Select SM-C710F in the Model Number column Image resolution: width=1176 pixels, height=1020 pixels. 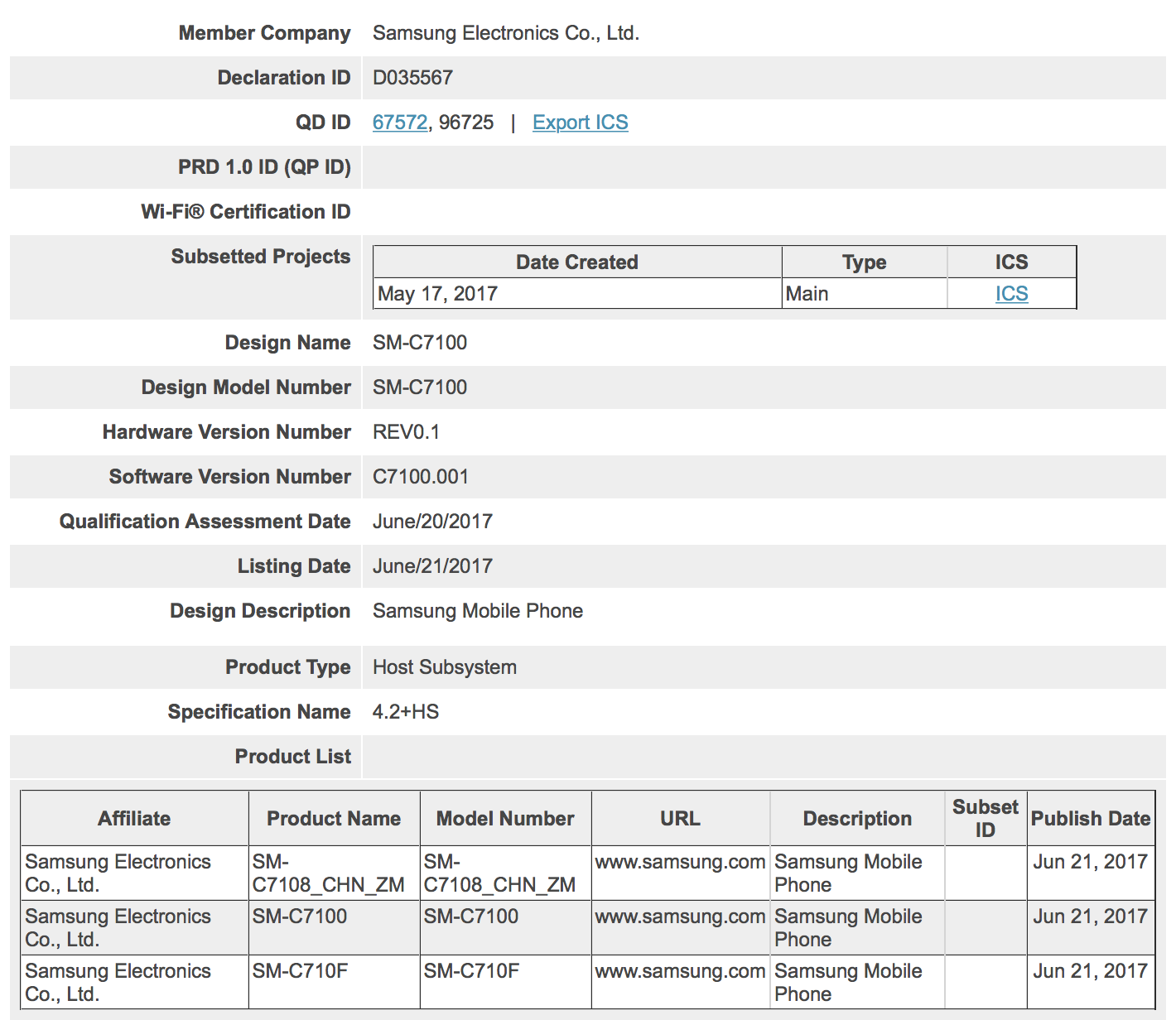(471, 971)
